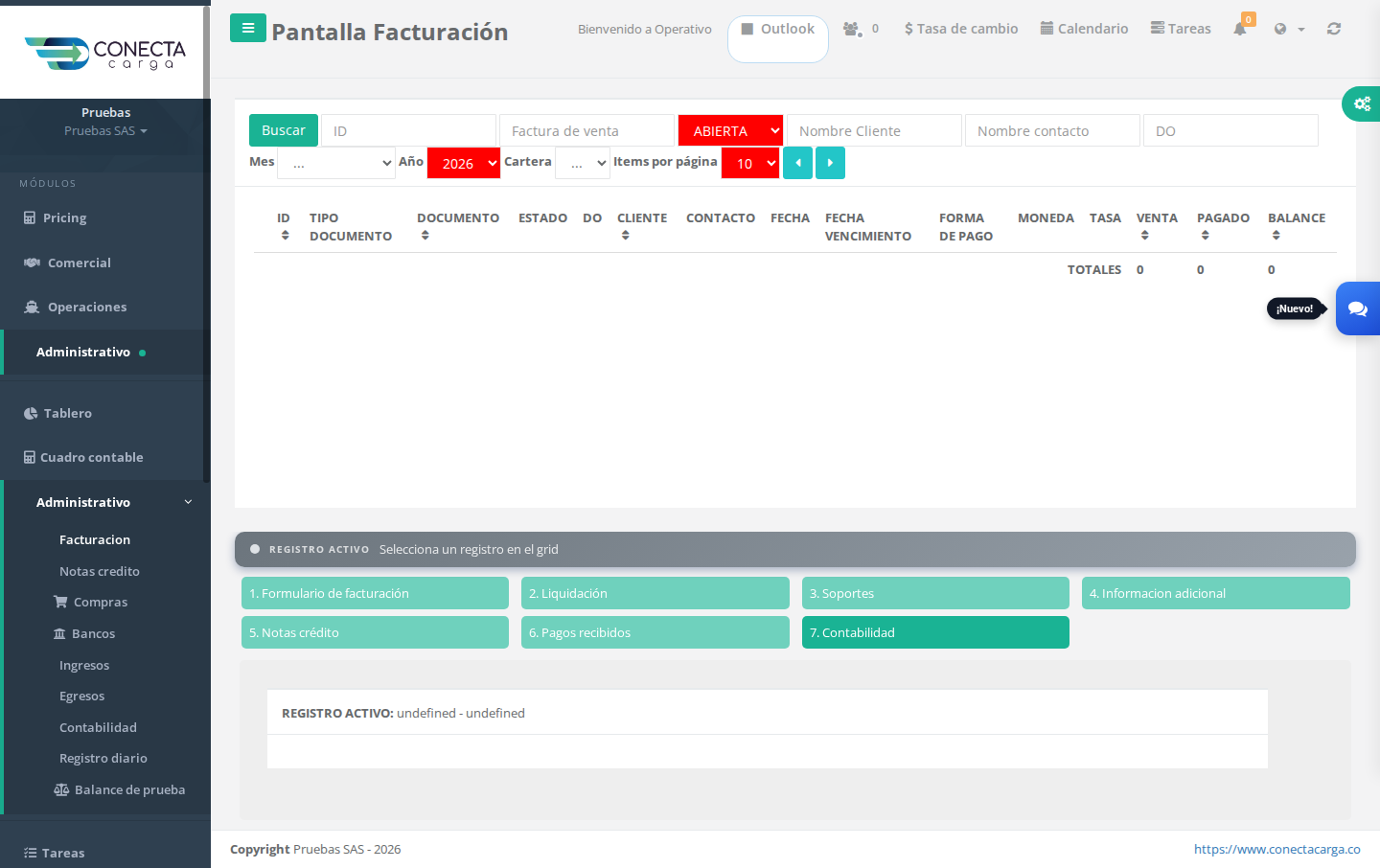Click the Factura de venta field
The image size is (1380, 868).
coord(586,130)
